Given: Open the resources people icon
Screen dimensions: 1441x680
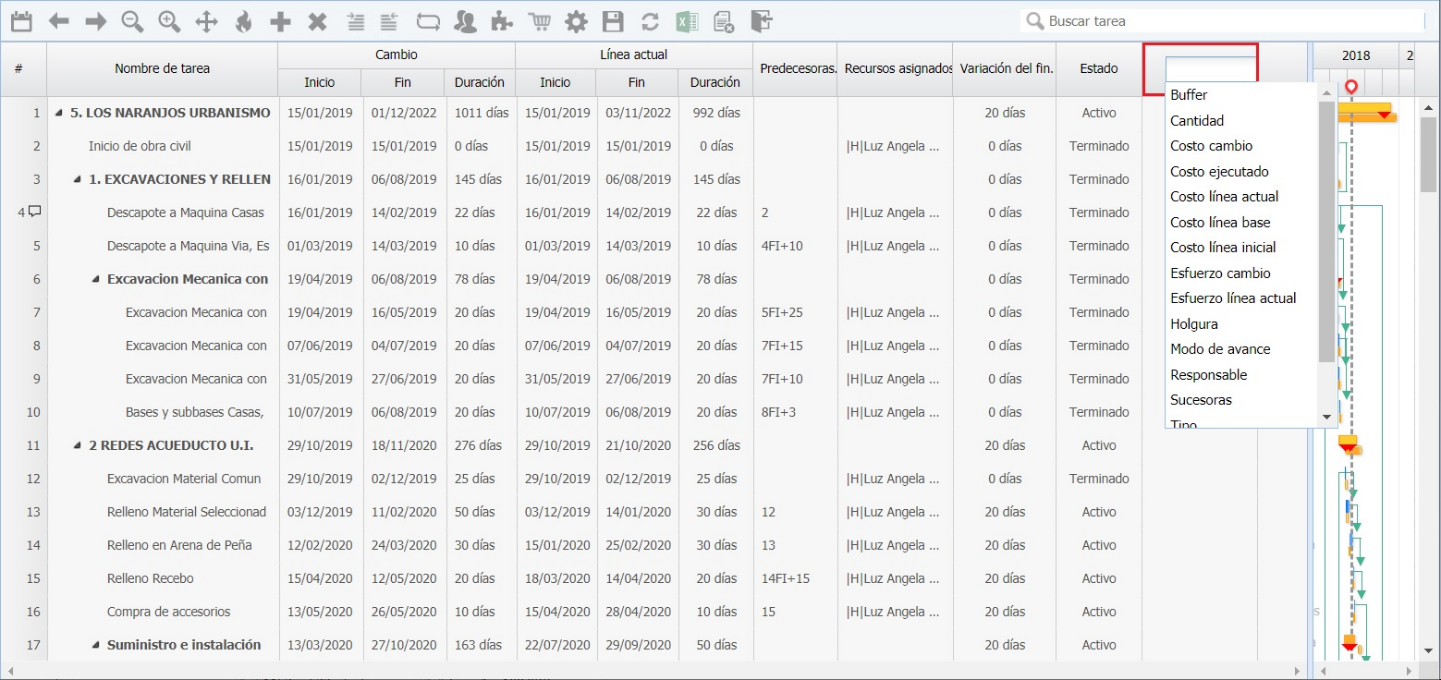Looking at the screenshot, I should [x=465, y=21].
